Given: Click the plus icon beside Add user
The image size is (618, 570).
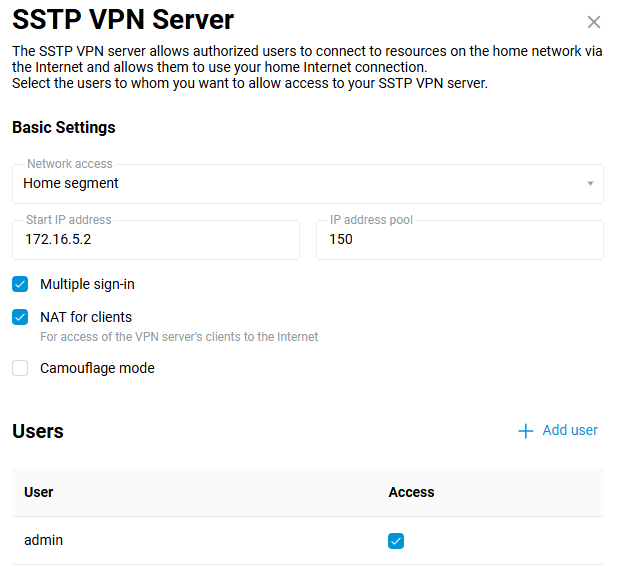Looking at the screenshot, I should [526, 431].
